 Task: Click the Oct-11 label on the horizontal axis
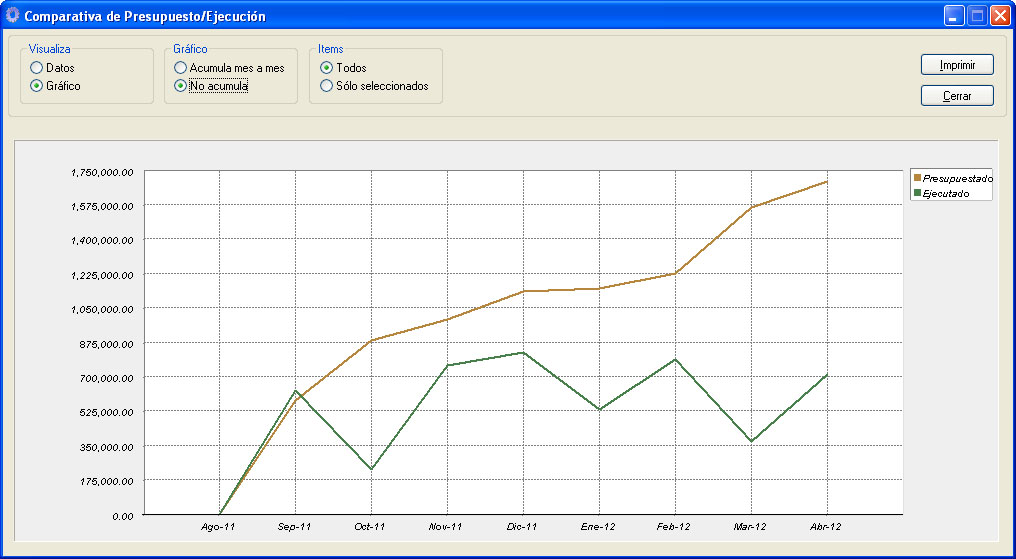370,526
